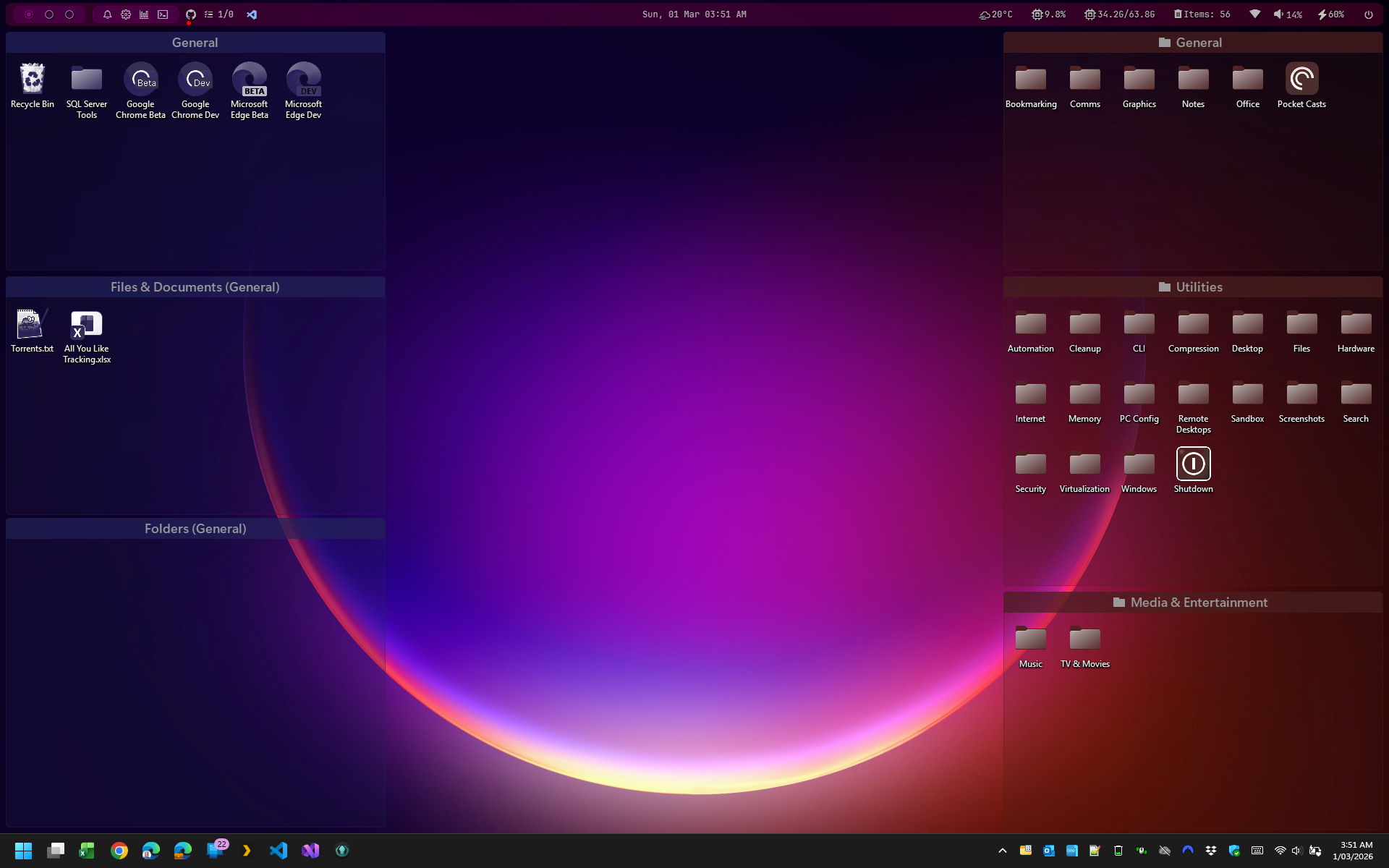Viewport: 1389px width, 868px height.
Task: Click GitHub icon in top bar
Action: coord(191,14)
